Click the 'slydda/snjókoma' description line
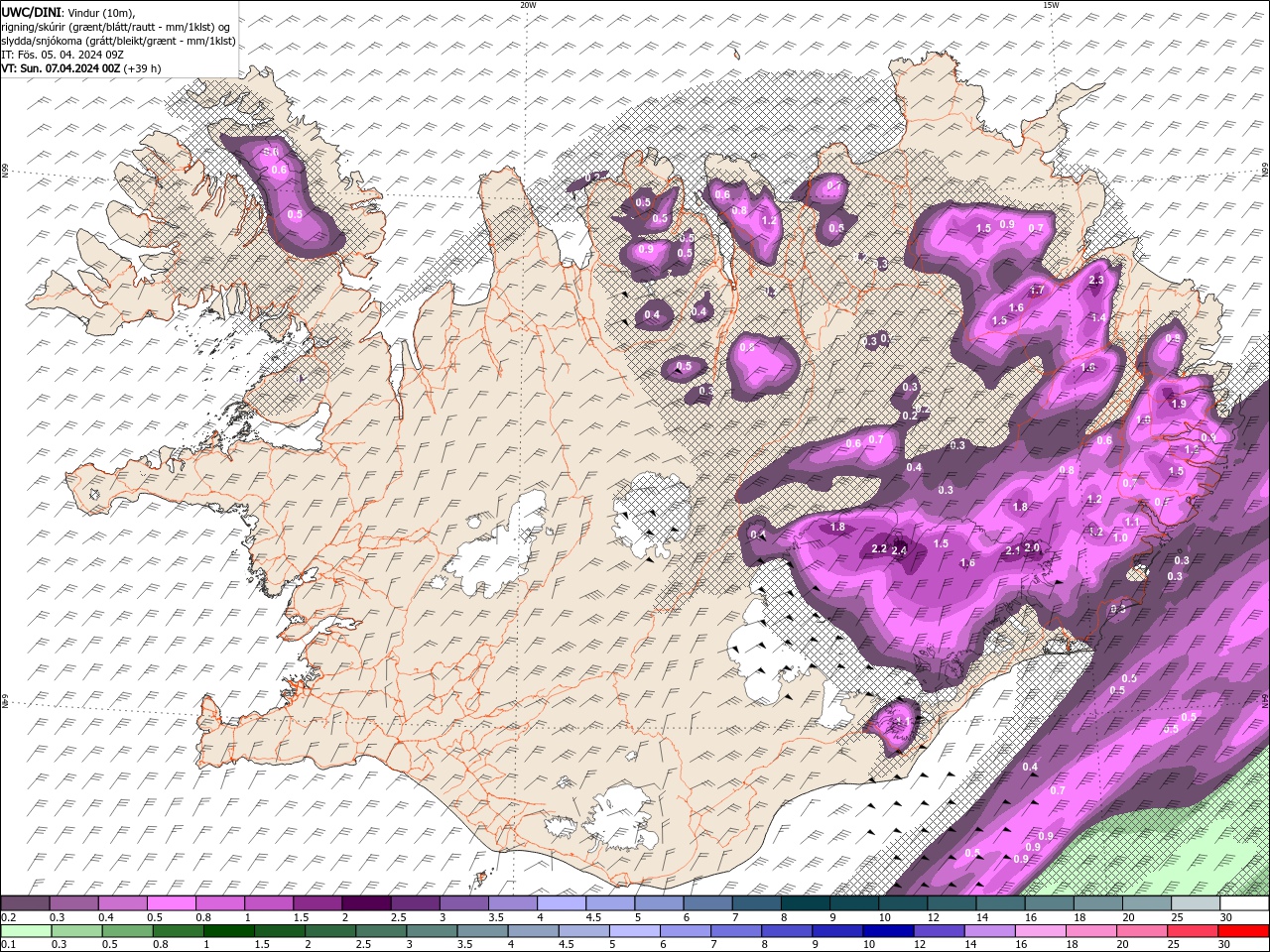1270x952 pixels. [x=117, y=41]
